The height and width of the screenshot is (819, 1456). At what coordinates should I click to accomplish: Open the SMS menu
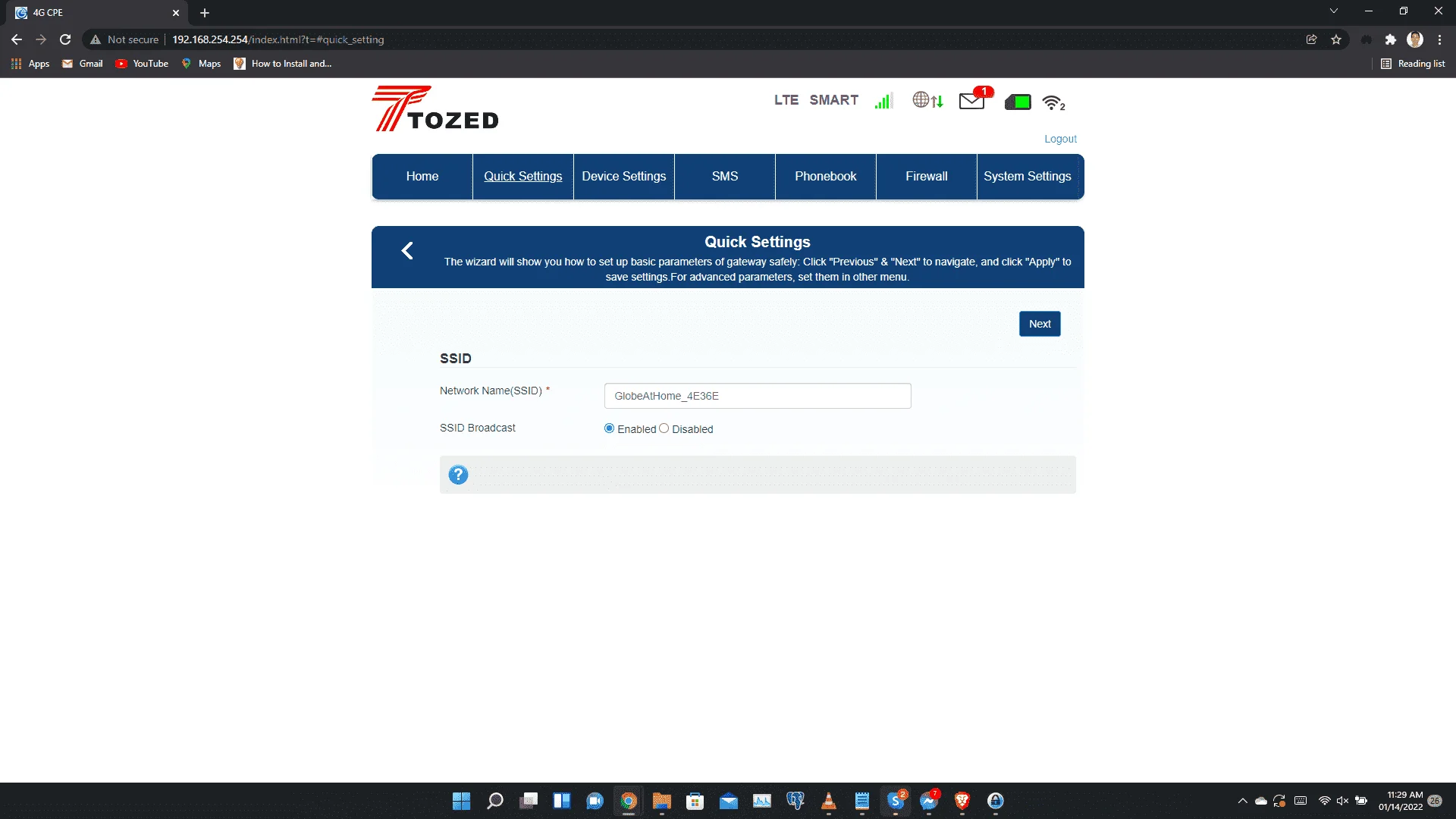tap(725, 177)
